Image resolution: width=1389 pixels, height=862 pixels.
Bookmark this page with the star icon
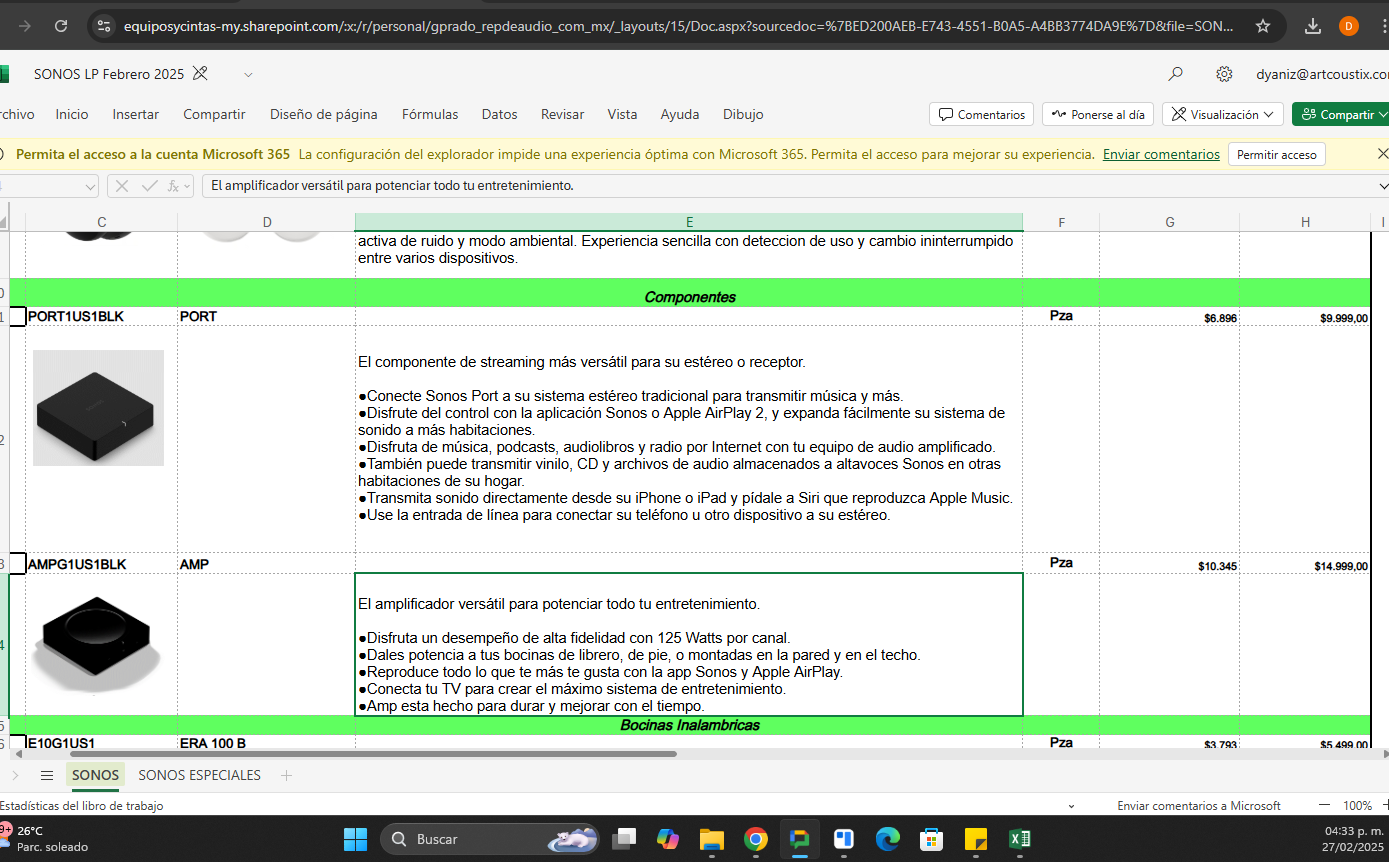pos(1263,26)
